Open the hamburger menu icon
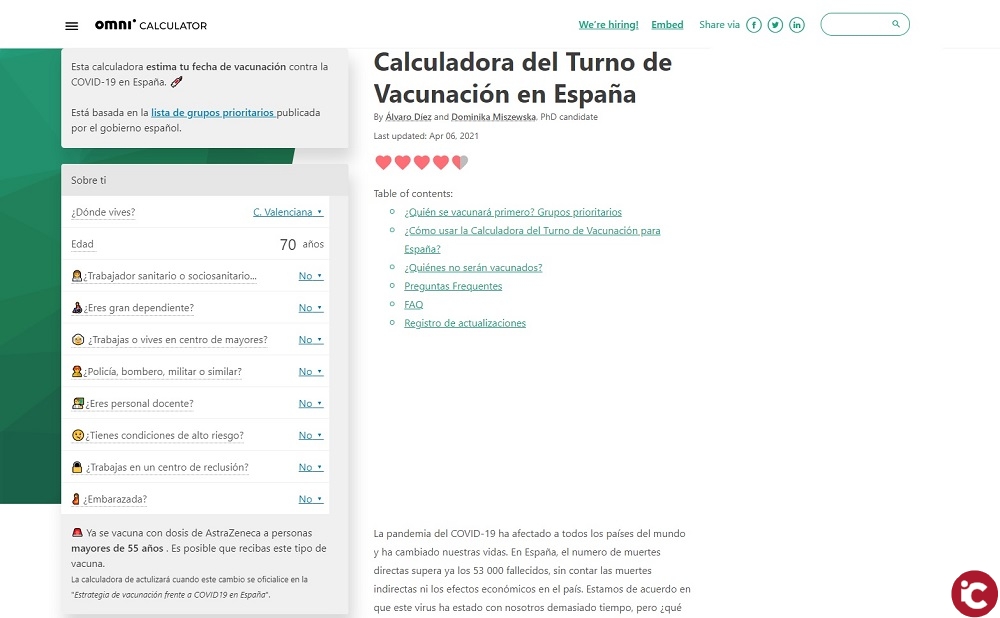 tap(71, 26)
